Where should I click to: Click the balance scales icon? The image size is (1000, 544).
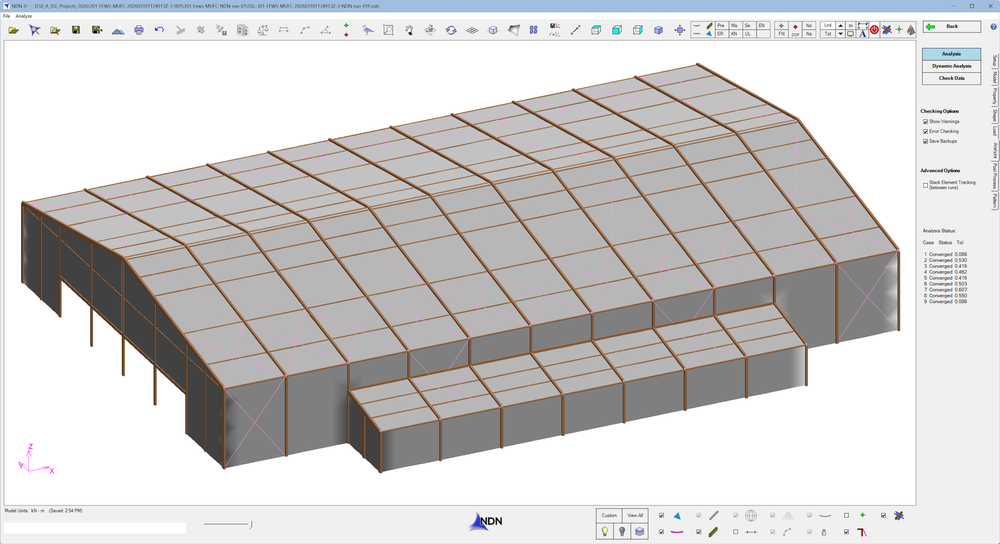click(x=263, y=30)
